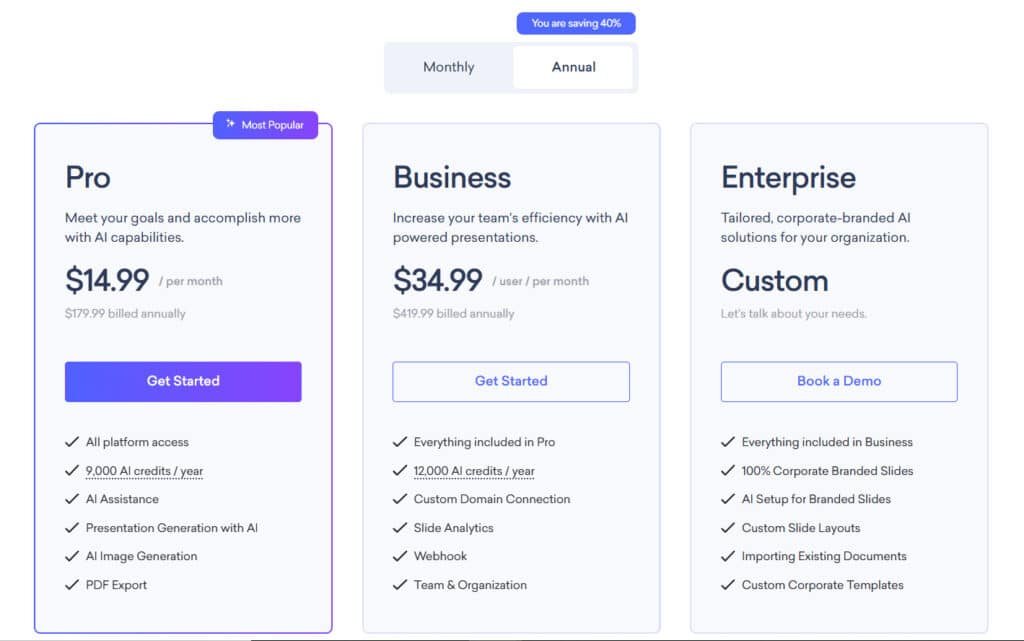This screenshot has height=641, width=1024.
Task: Click the checkmark beside "PDF Export"
Action: click(x=72, y=584)
